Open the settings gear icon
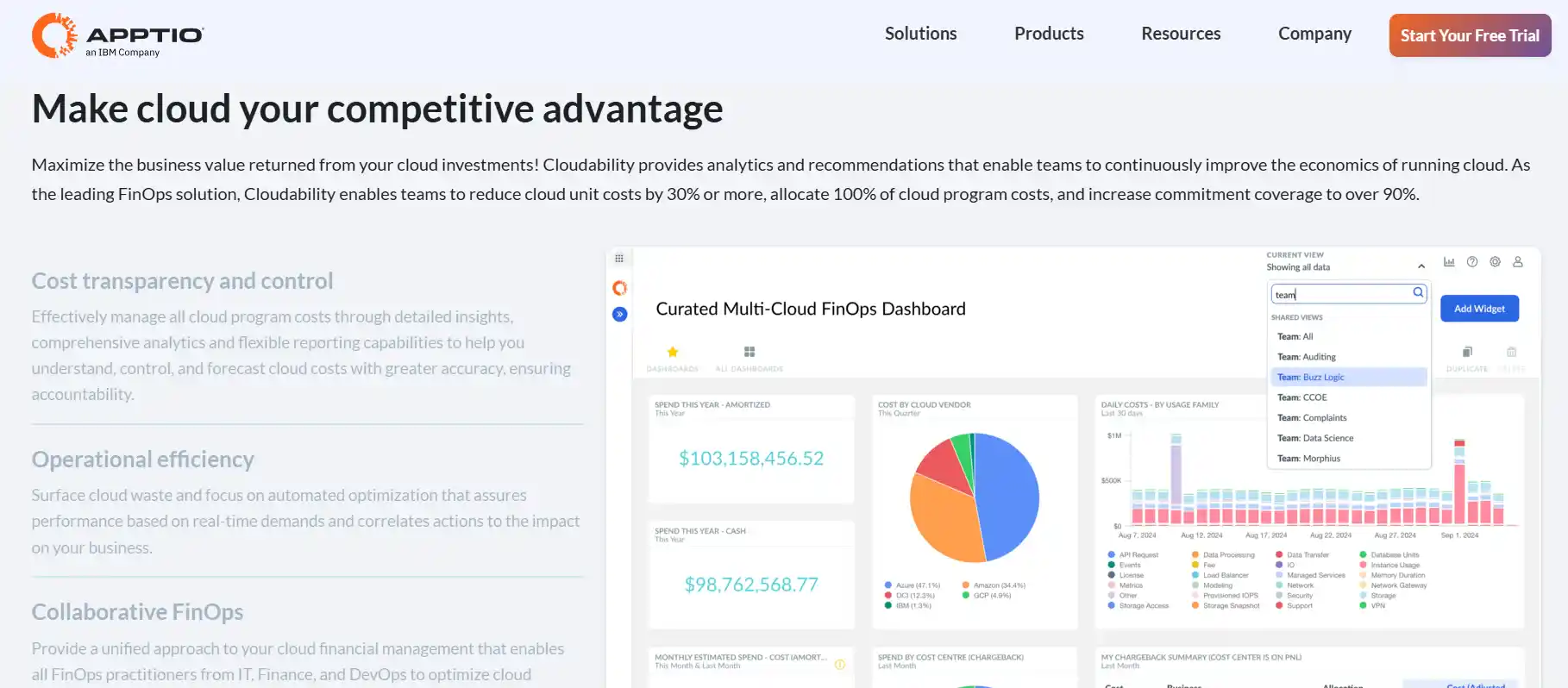 1496,262
